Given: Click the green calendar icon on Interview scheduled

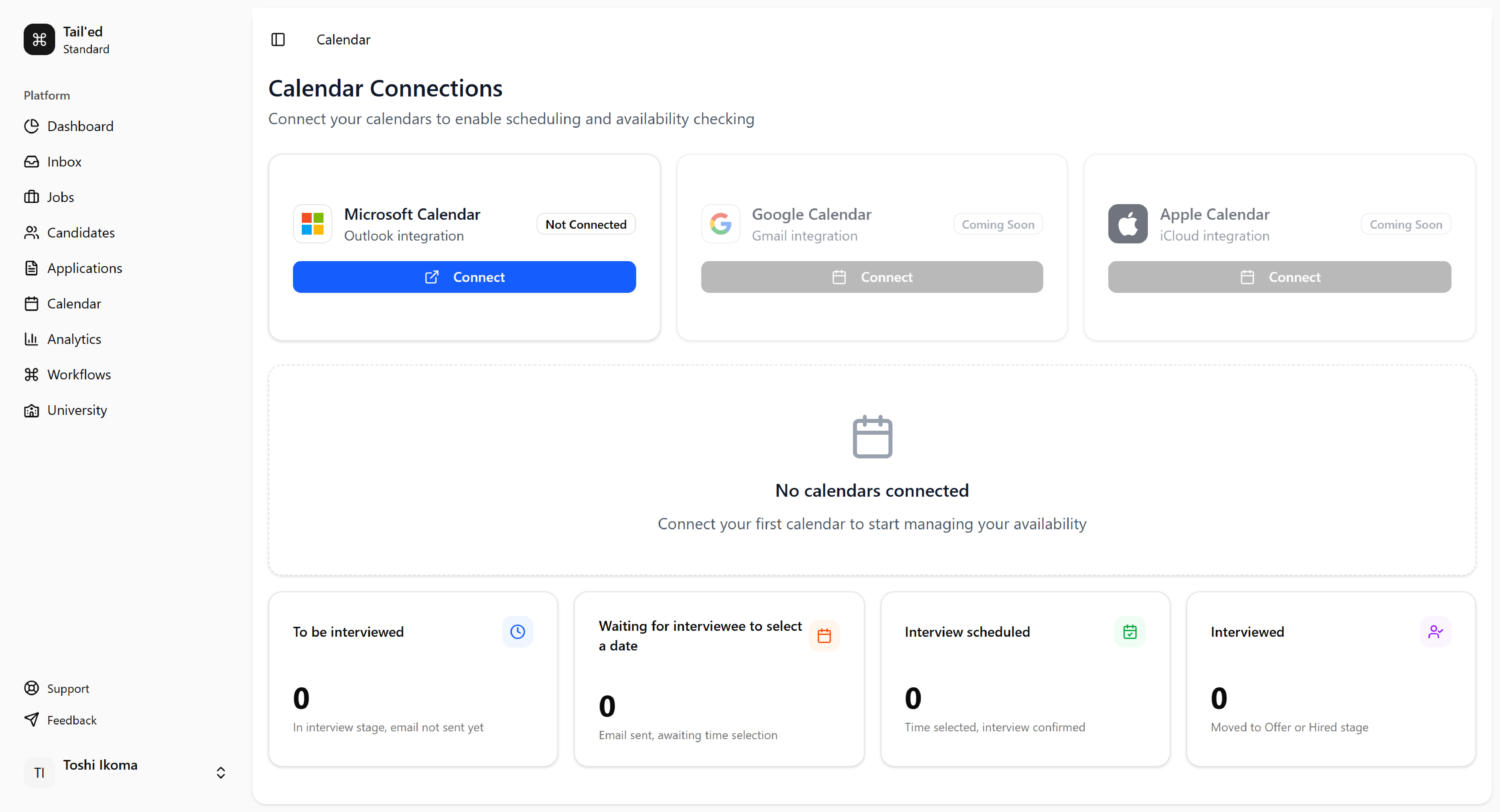Looking at the screenshot, I should pyautogui.click(x=1130, y=632).
